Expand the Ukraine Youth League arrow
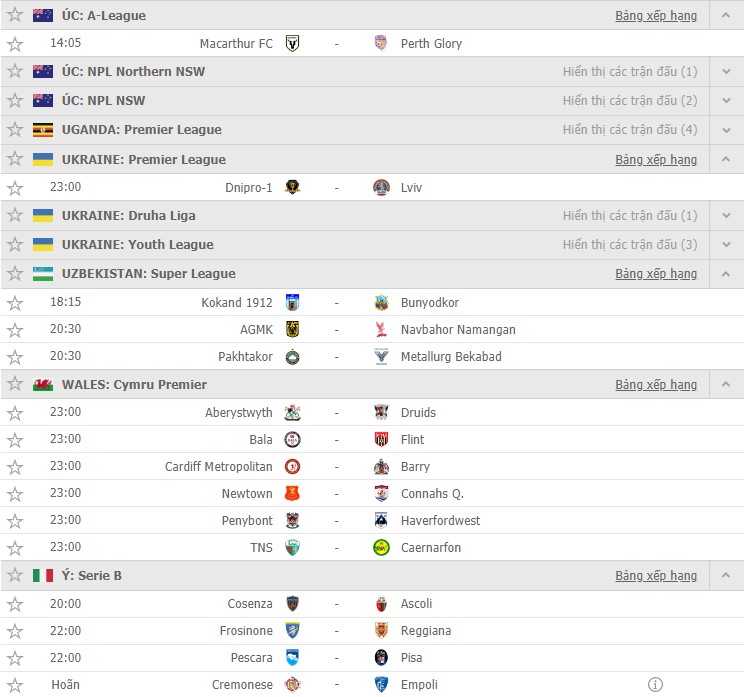The height and width of the screenshot is (697, 747). pyautogui.click(x=726, y=244)
